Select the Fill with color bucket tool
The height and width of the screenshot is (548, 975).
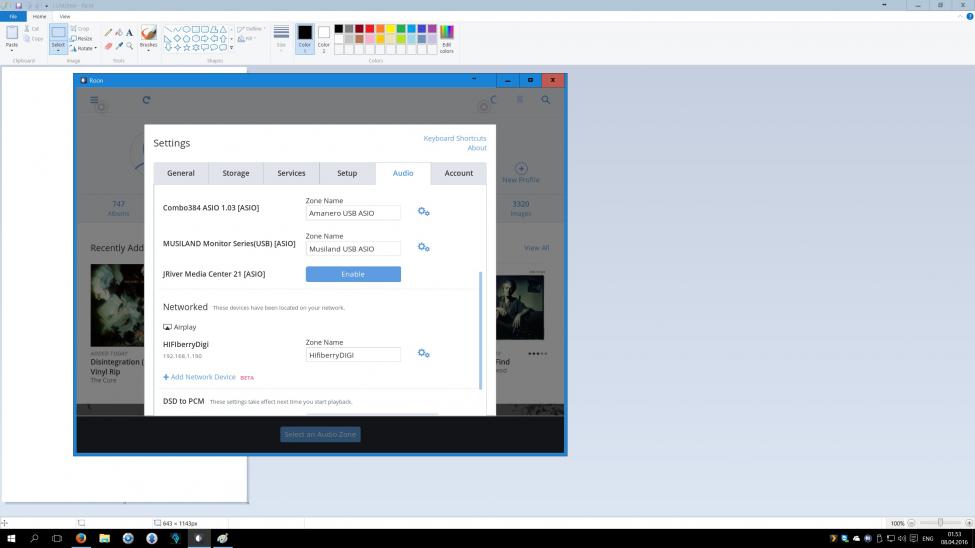click(119, 32)
